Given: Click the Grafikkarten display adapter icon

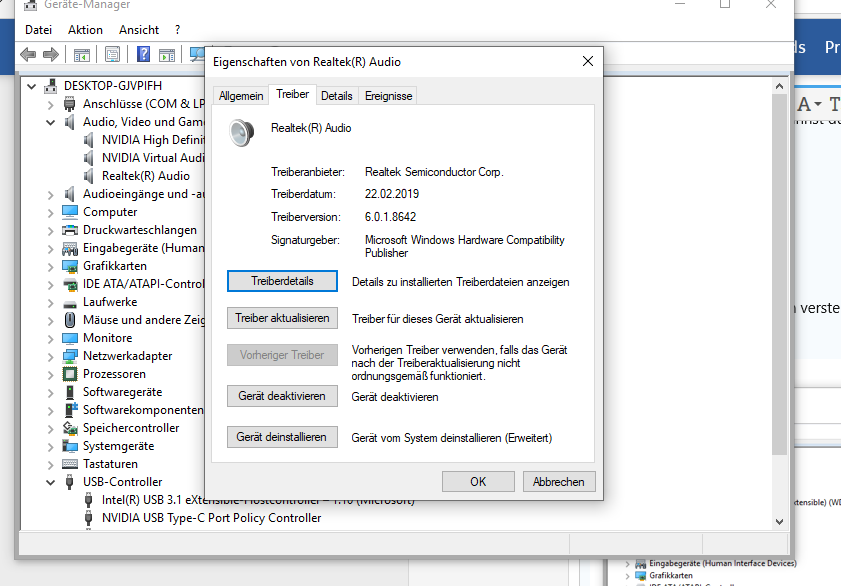Looking at the screenshot, I should pyautogui.click(x=70, y=266).
